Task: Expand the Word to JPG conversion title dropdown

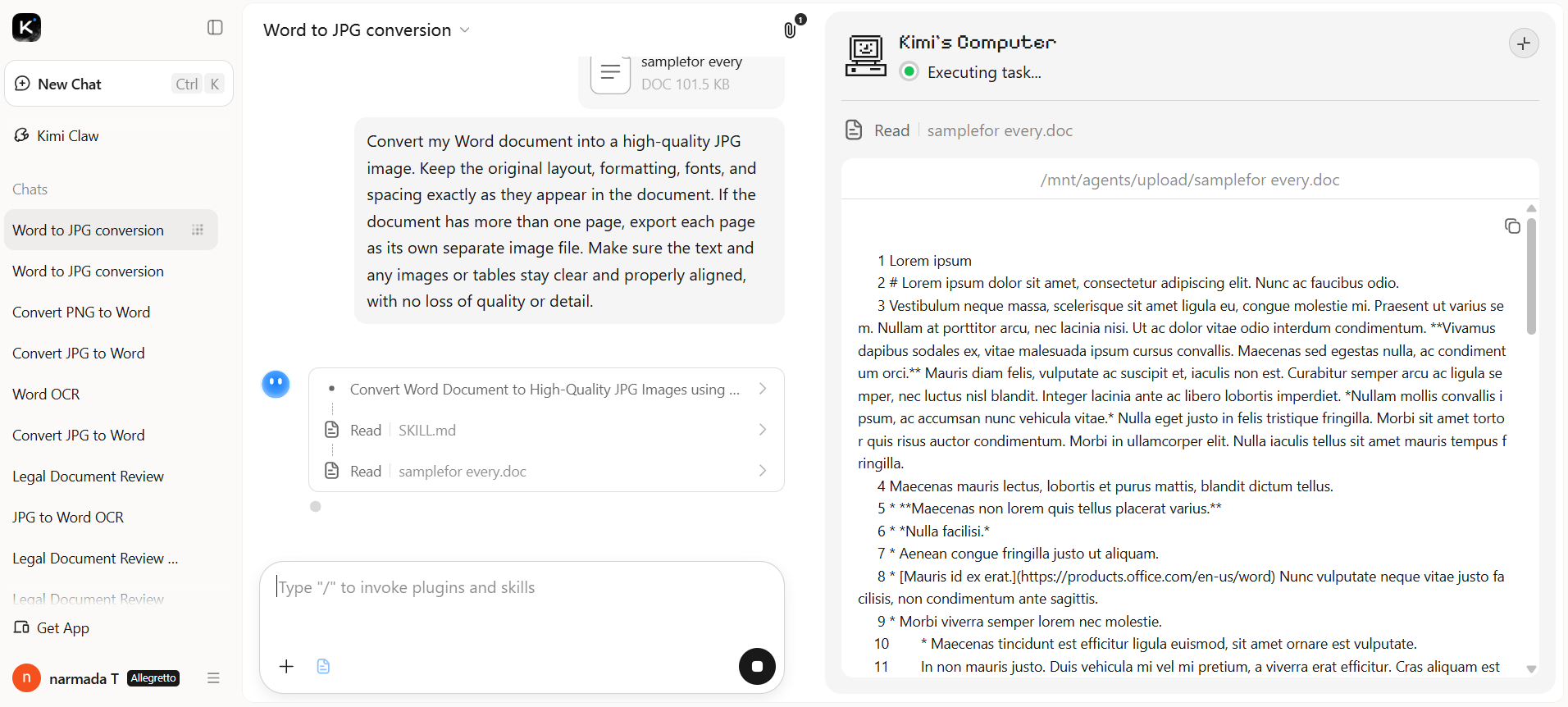Action: coord(465,30)
